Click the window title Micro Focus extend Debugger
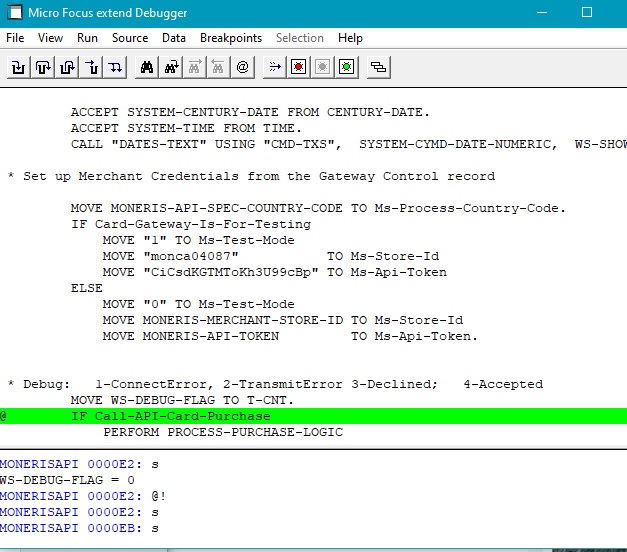This screenshot has height=552, width=627. point(108,13)
